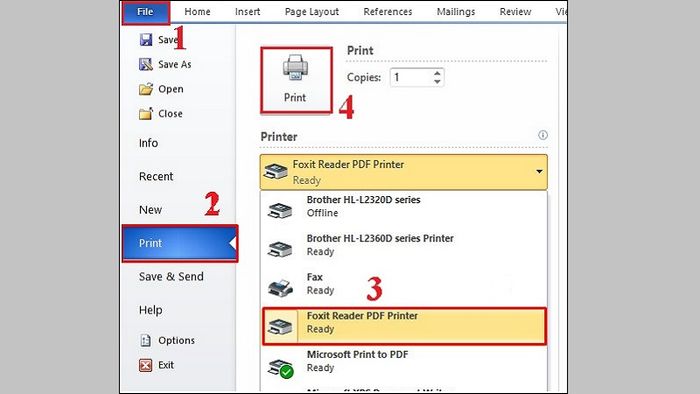Increase copies with the up arrow
The width and height of the screenshot is (700, 394).
[x=437, y=73]
